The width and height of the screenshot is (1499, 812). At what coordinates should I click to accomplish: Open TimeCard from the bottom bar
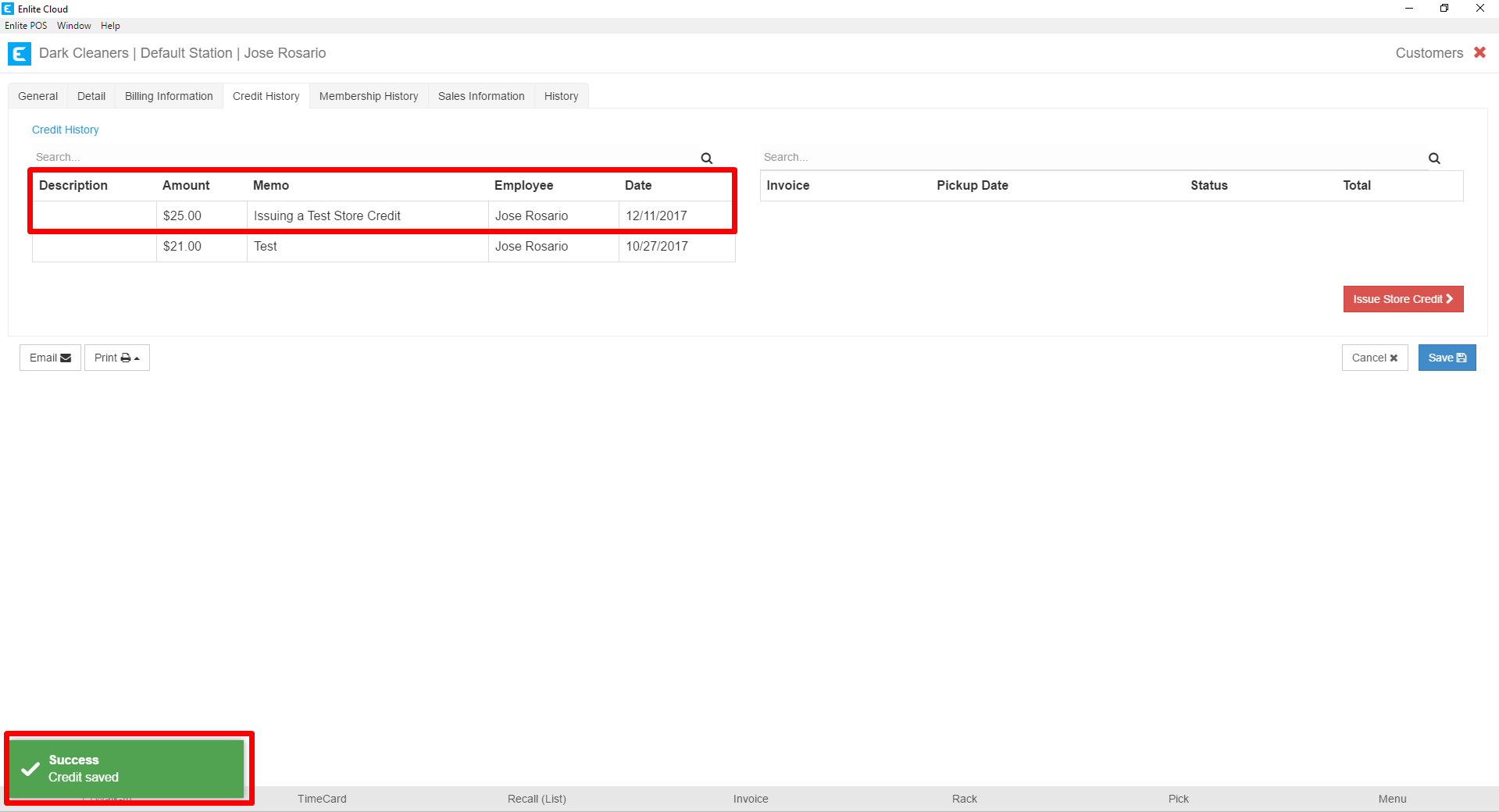coord(322,799)
